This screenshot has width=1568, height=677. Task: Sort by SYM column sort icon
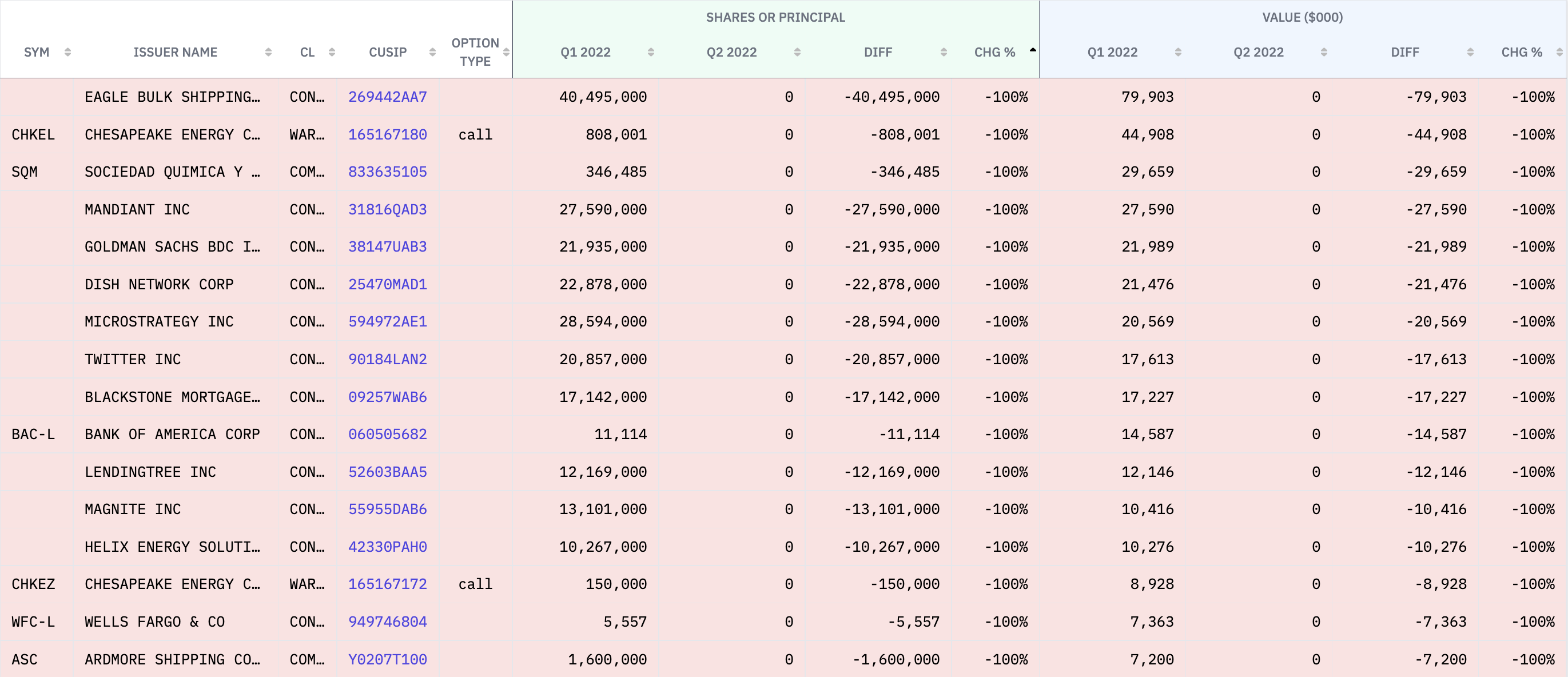(67, 53)
